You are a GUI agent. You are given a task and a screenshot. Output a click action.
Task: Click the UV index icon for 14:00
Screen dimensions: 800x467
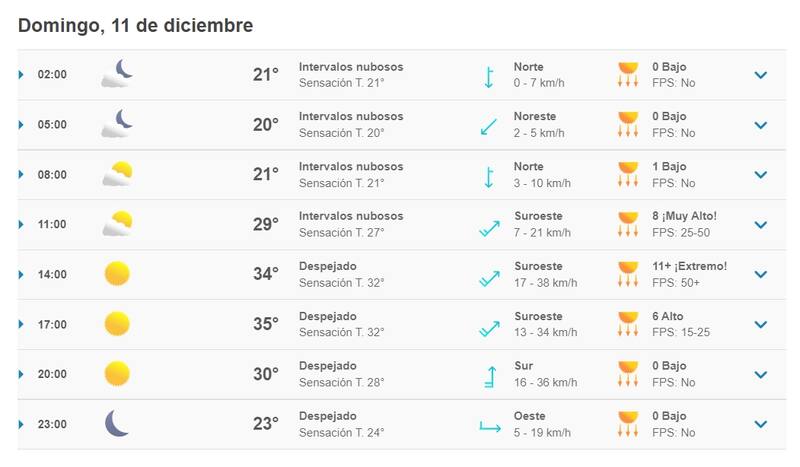tap(628, 274)
